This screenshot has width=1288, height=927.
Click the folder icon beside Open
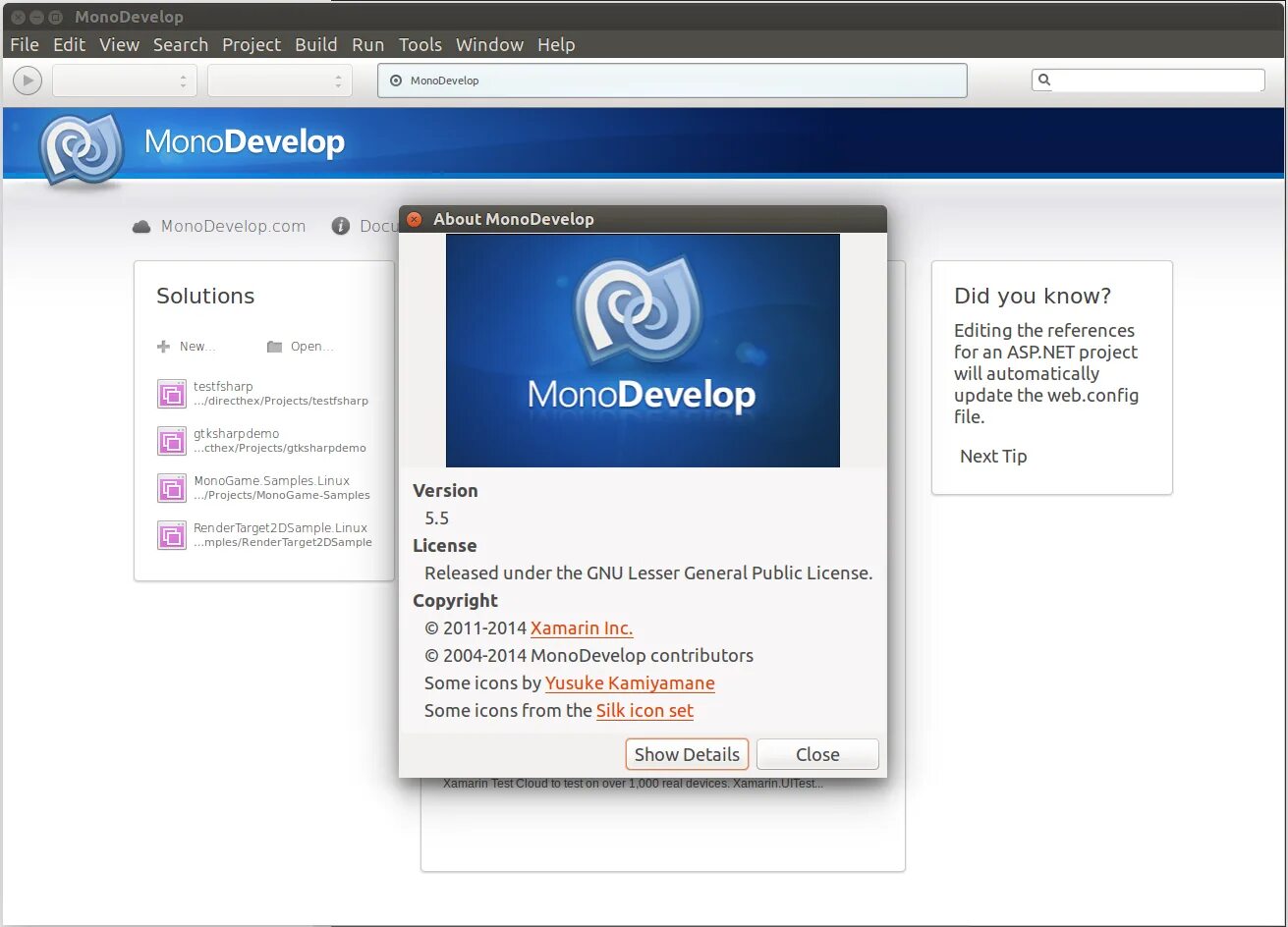point(275,347)
